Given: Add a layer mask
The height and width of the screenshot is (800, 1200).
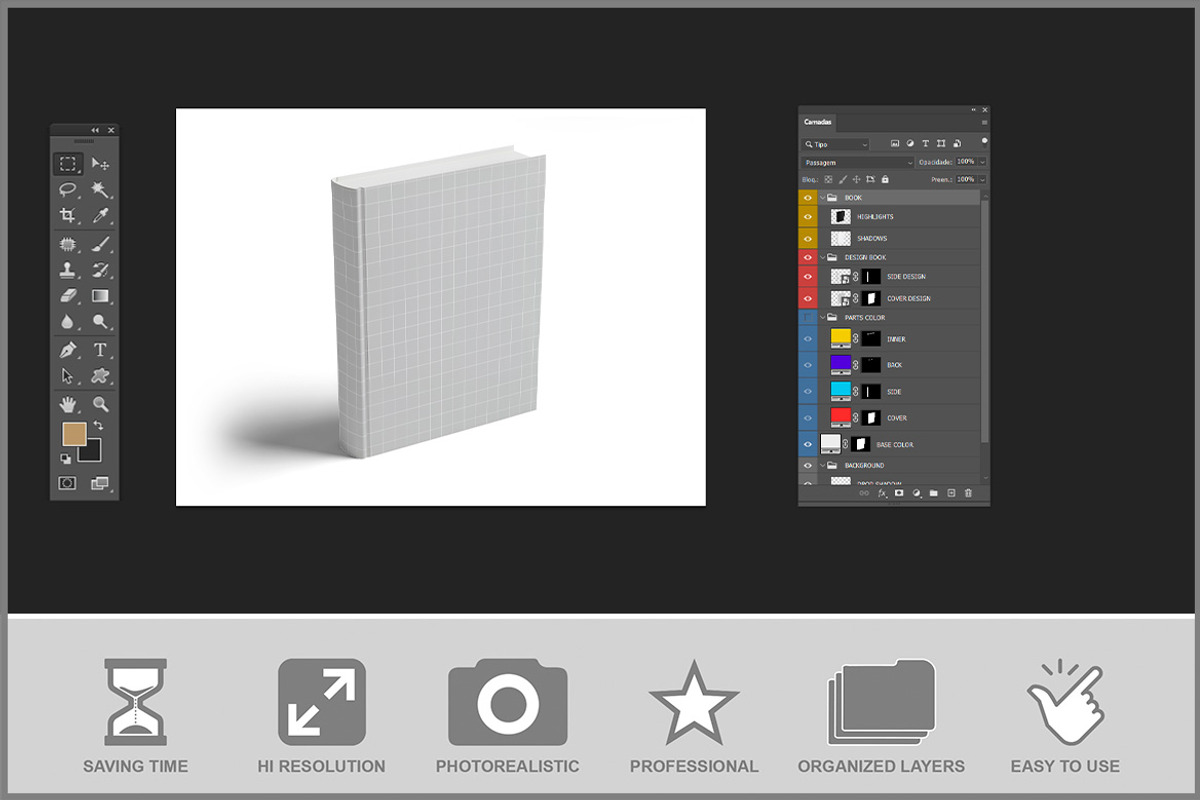Looking at the screenshot, I should pos(899,493).
